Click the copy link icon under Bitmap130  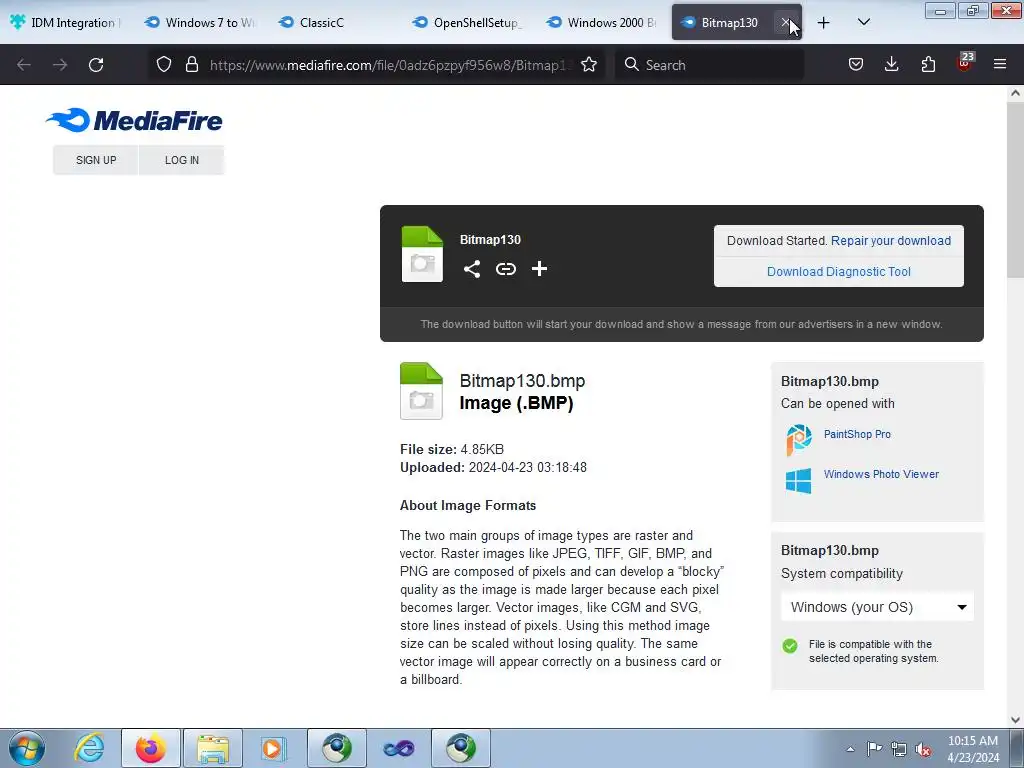pos(505,269)
